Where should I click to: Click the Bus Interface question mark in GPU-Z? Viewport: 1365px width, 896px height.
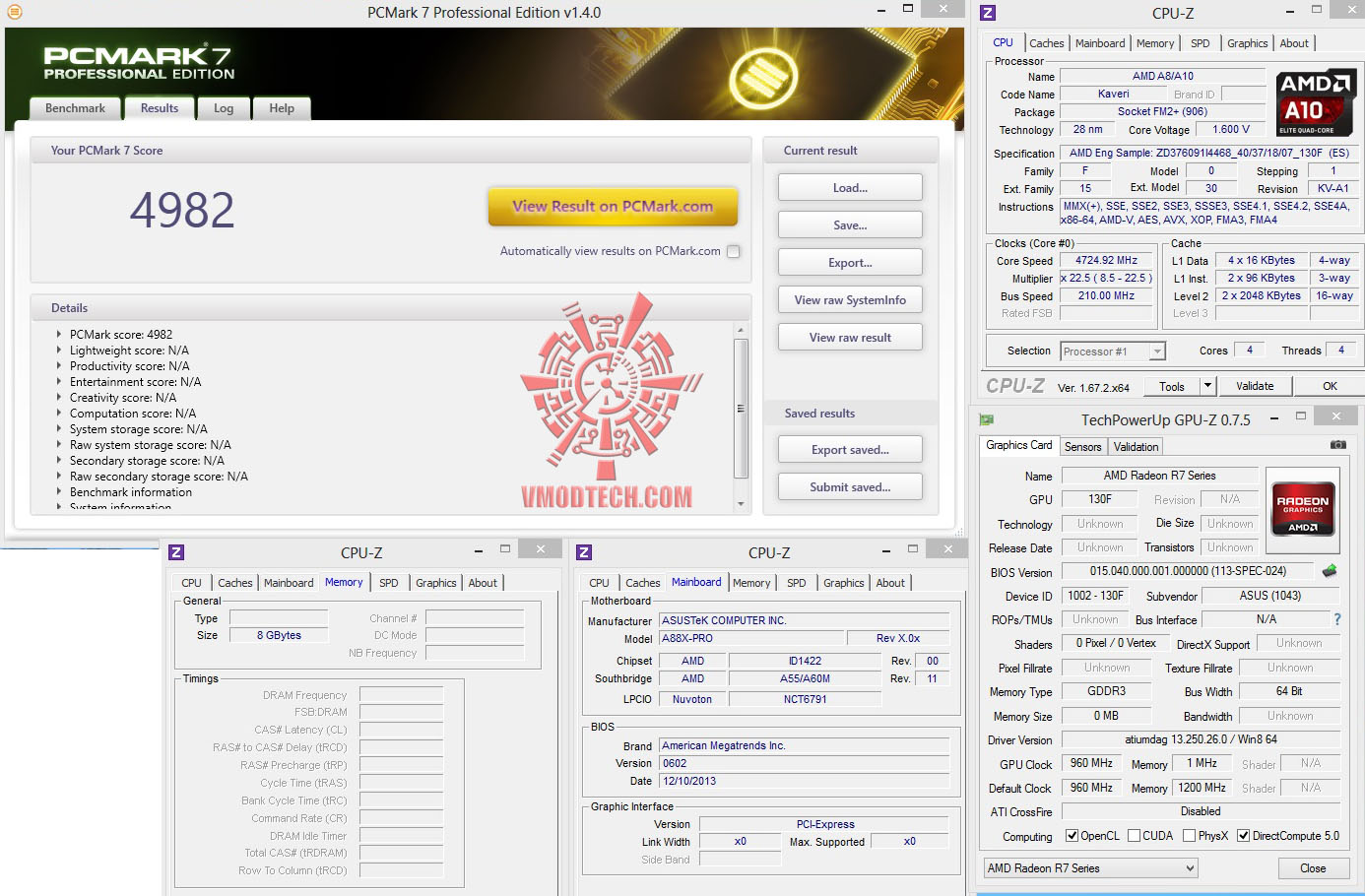(1337, 619)
